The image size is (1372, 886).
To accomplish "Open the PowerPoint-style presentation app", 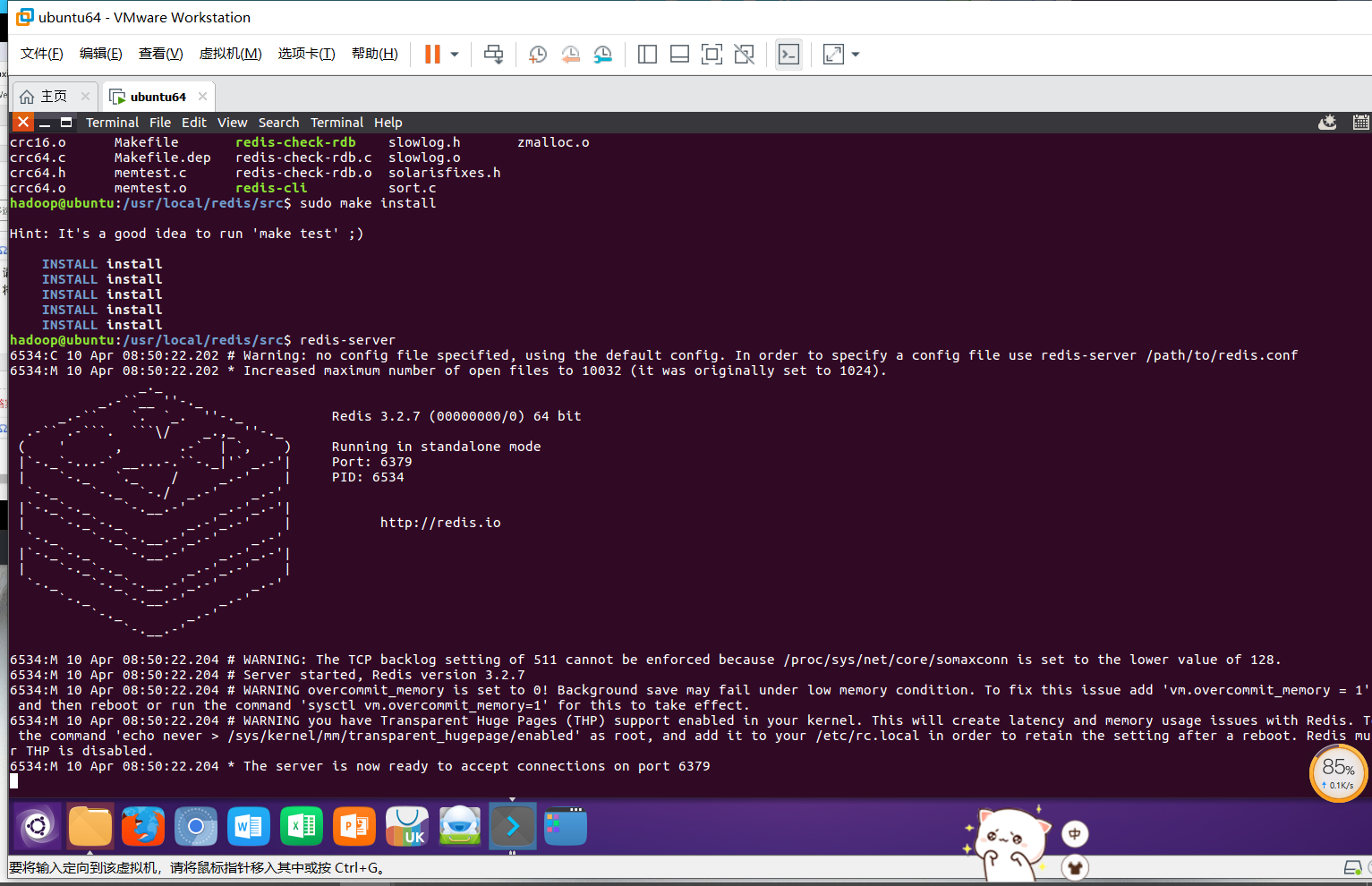I will click(354, 826).
